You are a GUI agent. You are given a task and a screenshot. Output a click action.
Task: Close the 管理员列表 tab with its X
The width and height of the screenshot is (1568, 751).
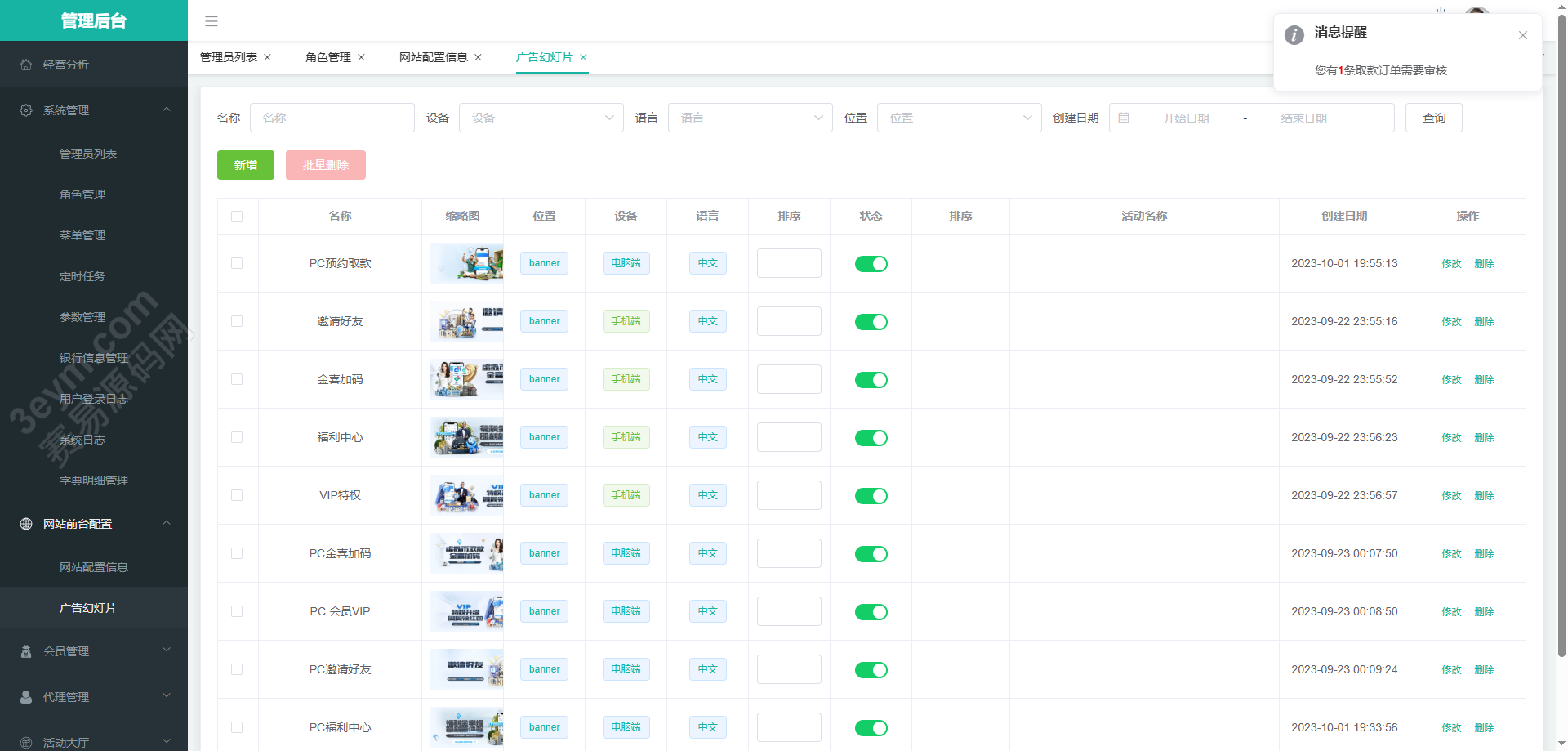(267, 57)
